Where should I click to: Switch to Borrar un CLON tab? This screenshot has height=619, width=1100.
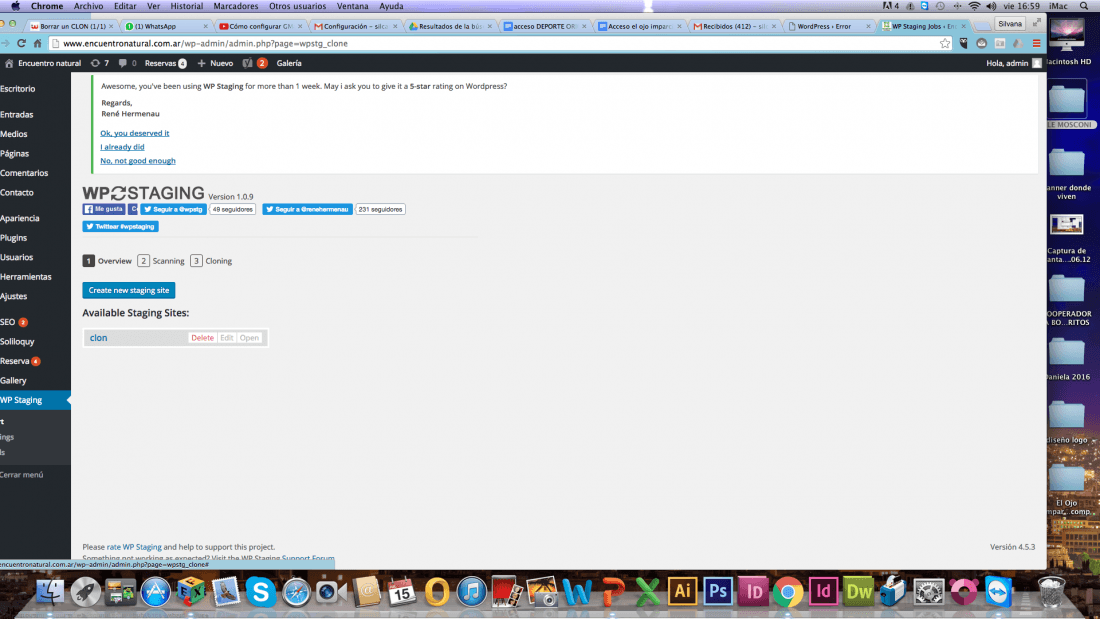[x=71, y=26]
